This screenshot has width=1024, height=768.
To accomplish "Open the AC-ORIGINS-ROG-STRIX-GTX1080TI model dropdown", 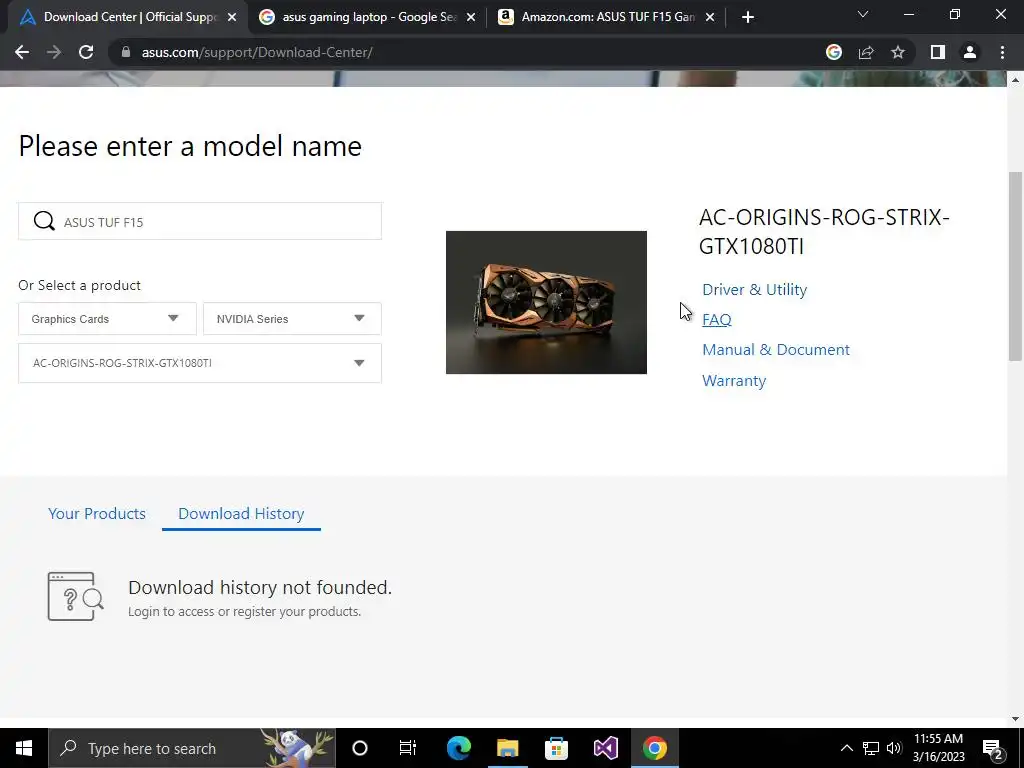I will click(200, 363).
